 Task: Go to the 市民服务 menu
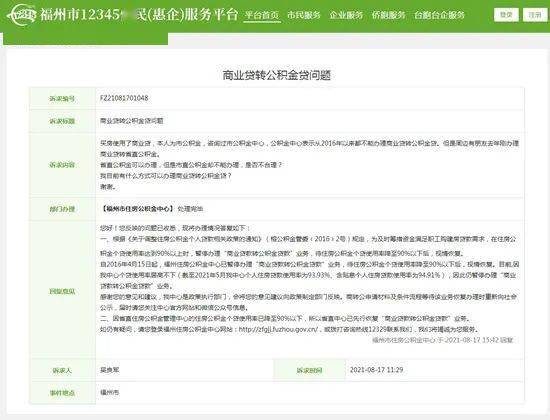coord(304,15)
